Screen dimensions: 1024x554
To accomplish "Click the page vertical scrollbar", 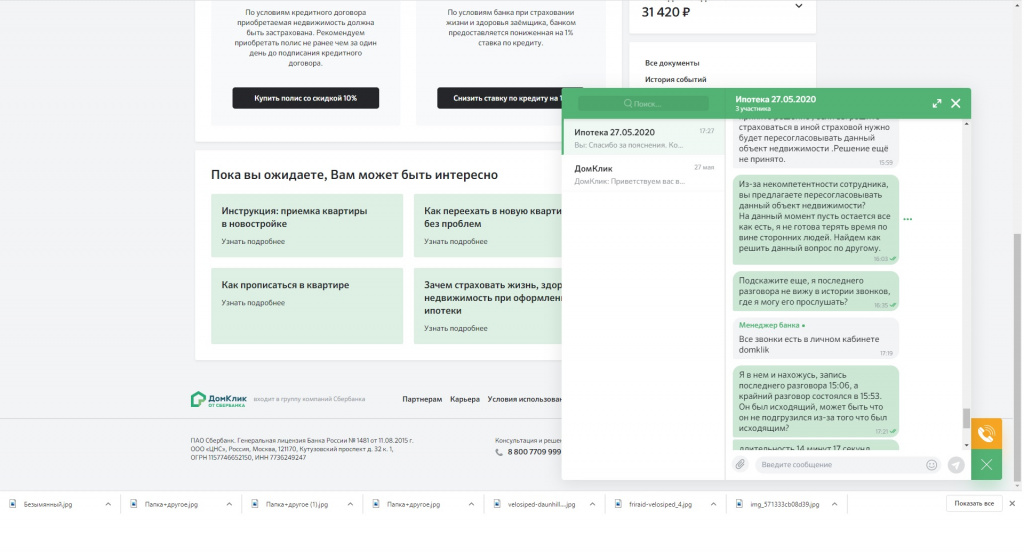I will [1017, 358].
